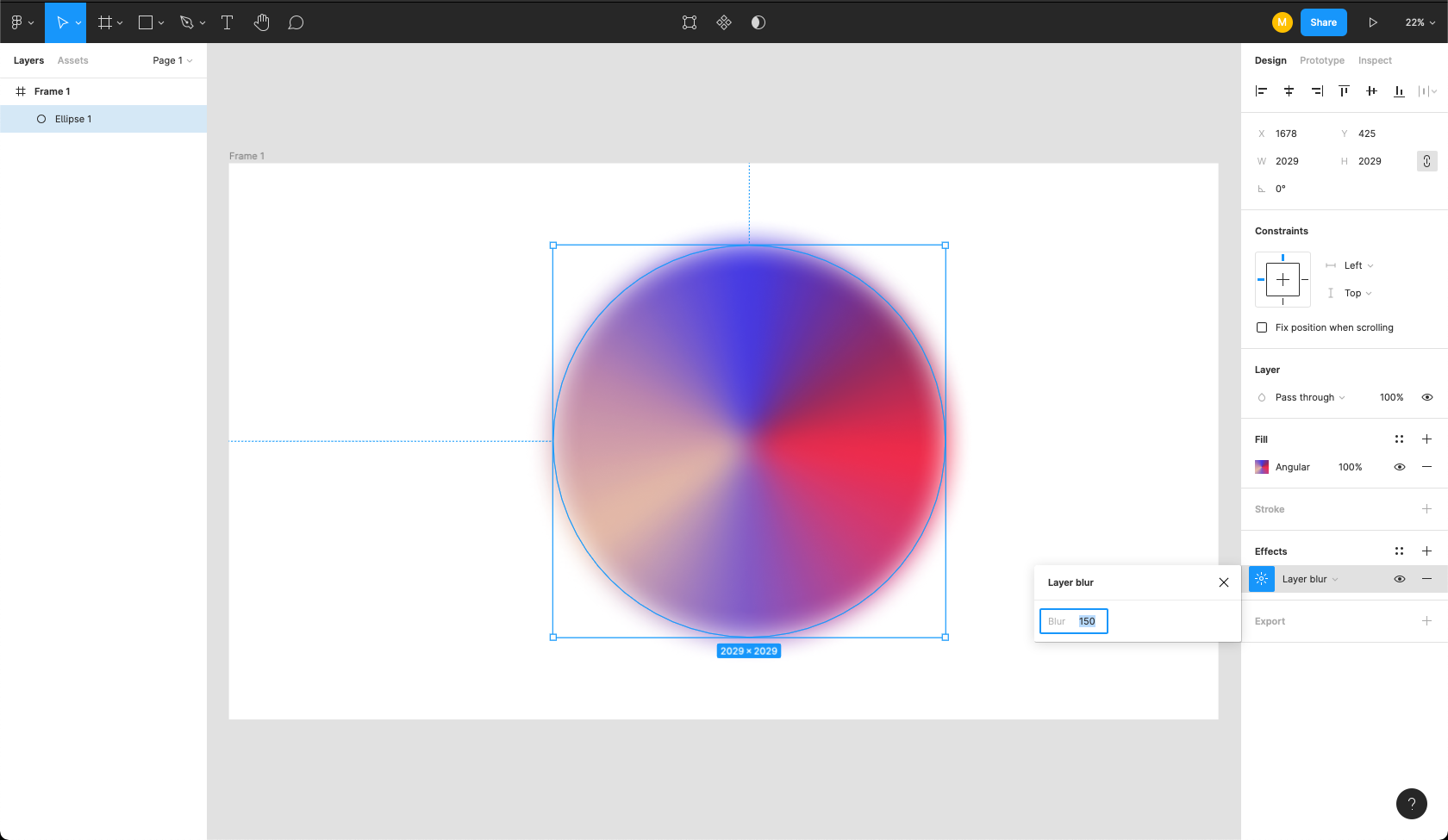Open the help question mark button

1411,804
